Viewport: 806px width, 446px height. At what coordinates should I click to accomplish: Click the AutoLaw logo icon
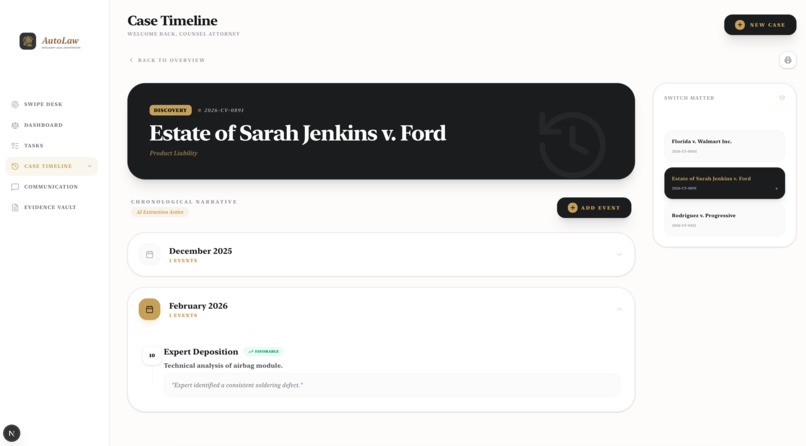(x=28, y=41)
